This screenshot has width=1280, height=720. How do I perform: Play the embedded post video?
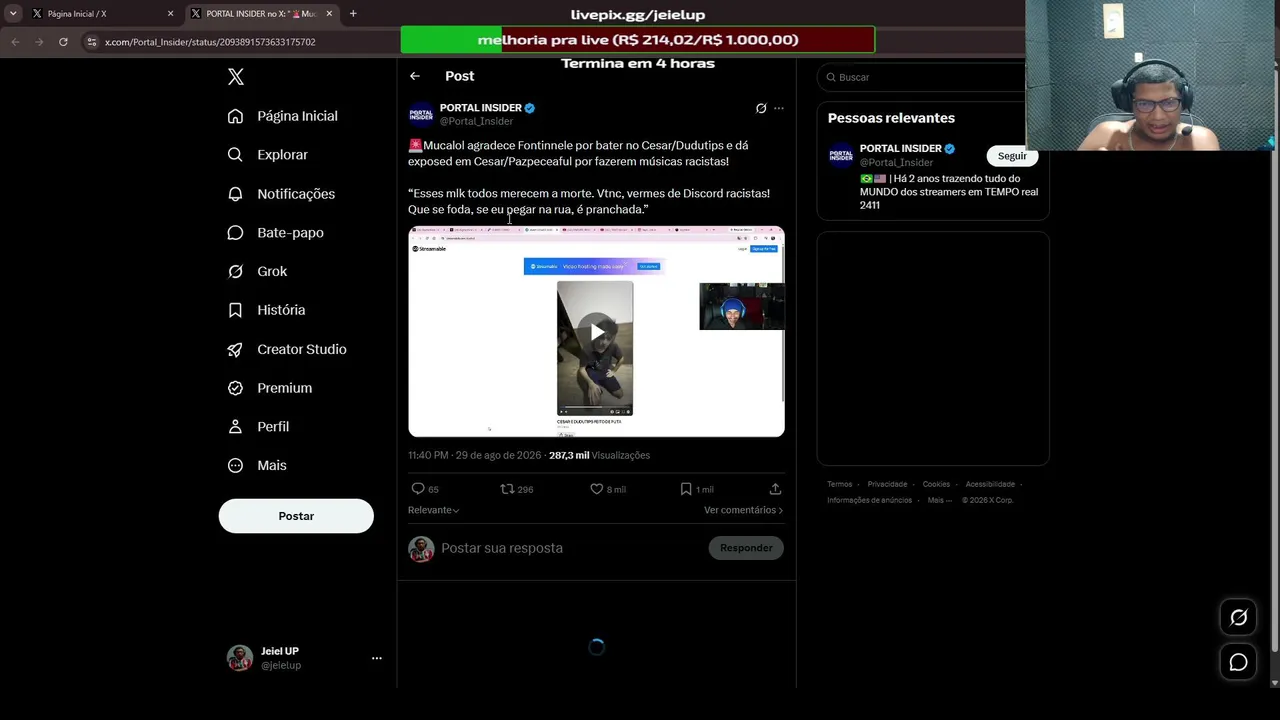[596, 332]
